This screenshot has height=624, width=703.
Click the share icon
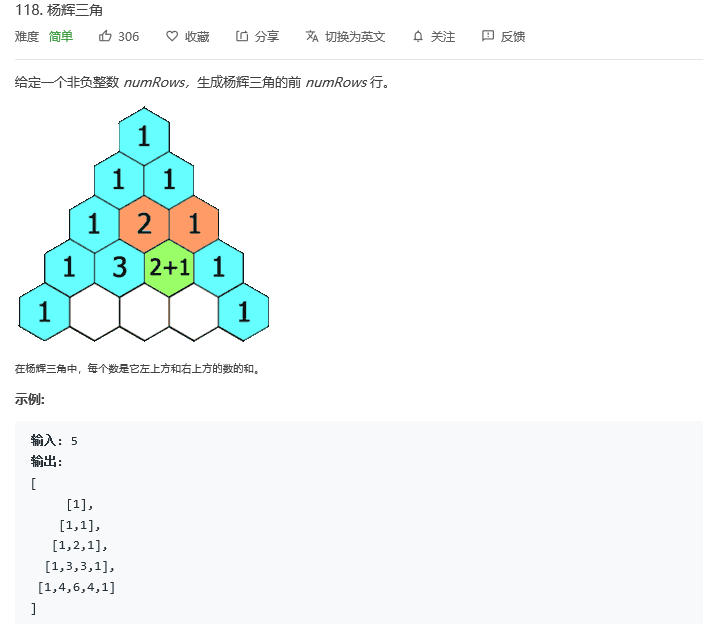[242, 36]
